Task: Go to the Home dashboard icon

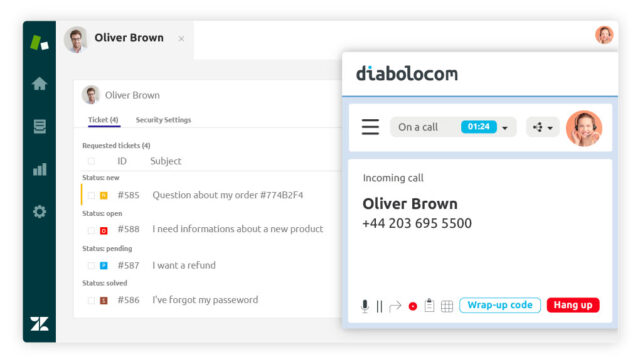Action: (x=40, y=84)
